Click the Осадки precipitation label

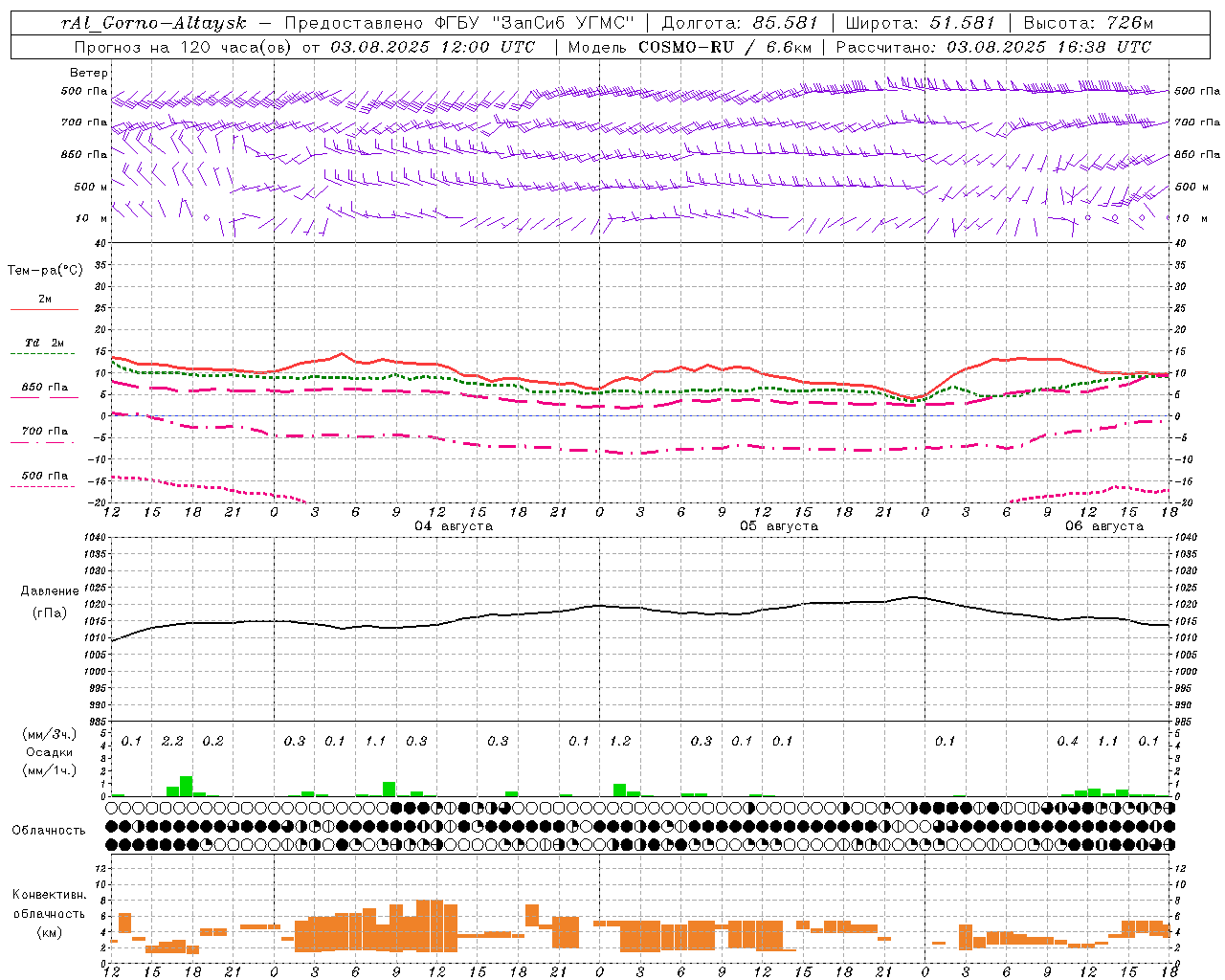click(49, 752)
